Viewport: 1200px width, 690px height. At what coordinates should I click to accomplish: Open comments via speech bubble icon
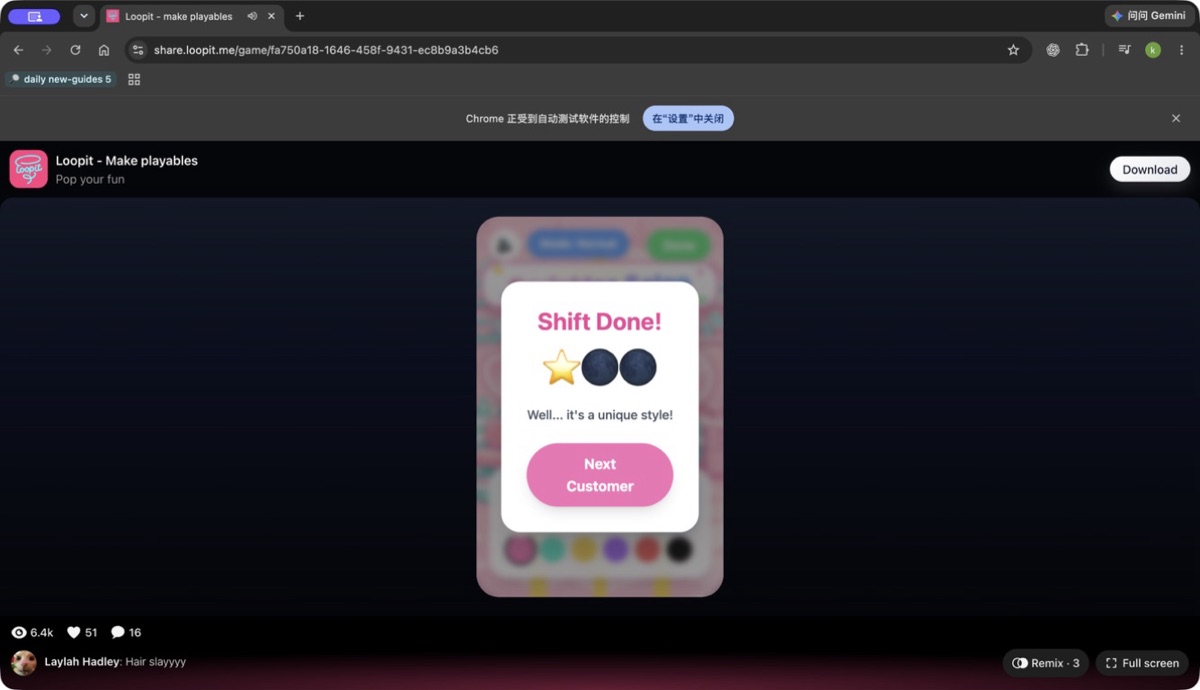(118, 633)
